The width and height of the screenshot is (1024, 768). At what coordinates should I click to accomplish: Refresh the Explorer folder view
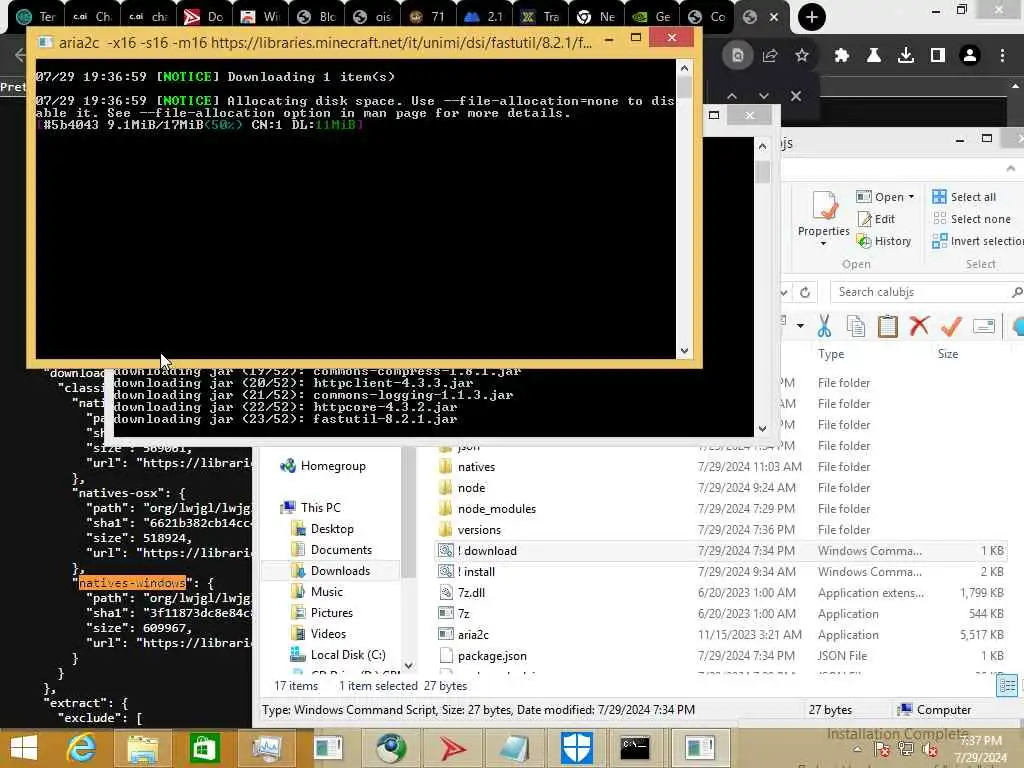[x=805, y=292]
